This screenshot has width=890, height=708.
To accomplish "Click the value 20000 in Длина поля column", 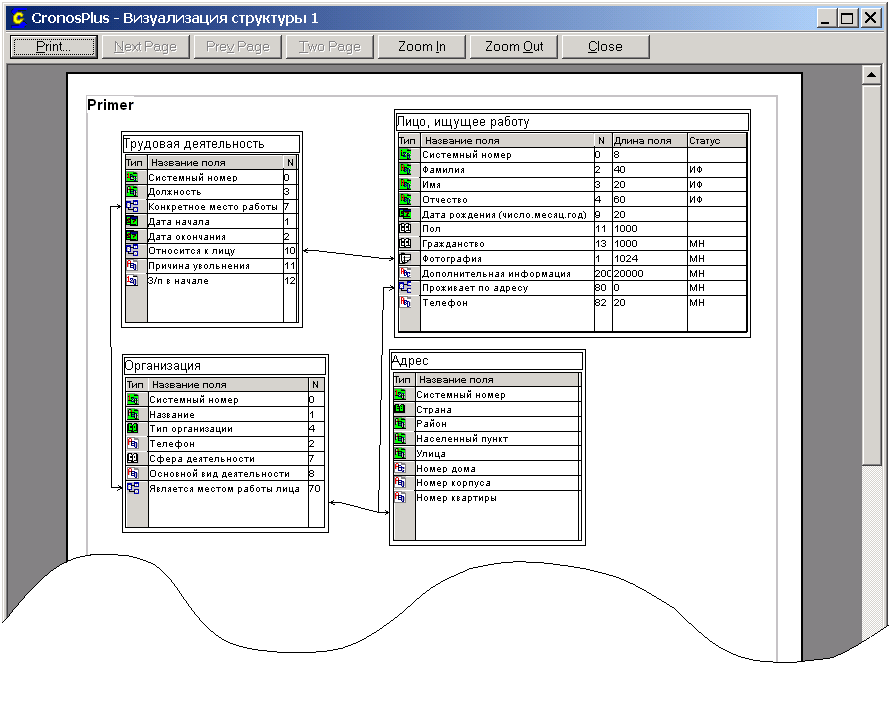I will (x=628, y=274).
